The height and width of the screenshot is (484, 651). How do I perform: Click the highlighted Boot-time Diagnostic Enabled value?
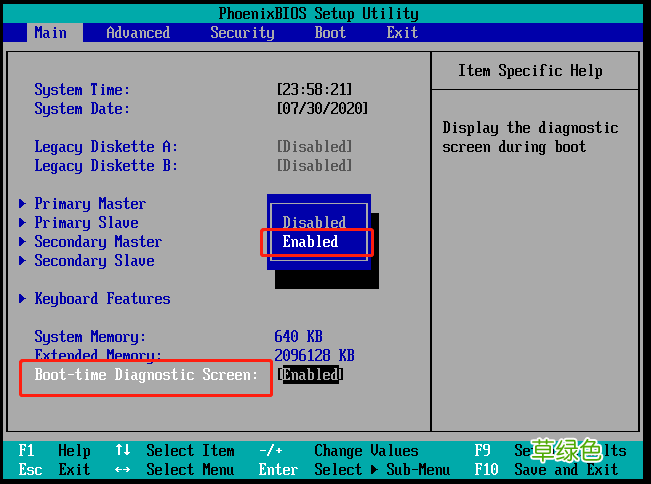tap(310, 374)
